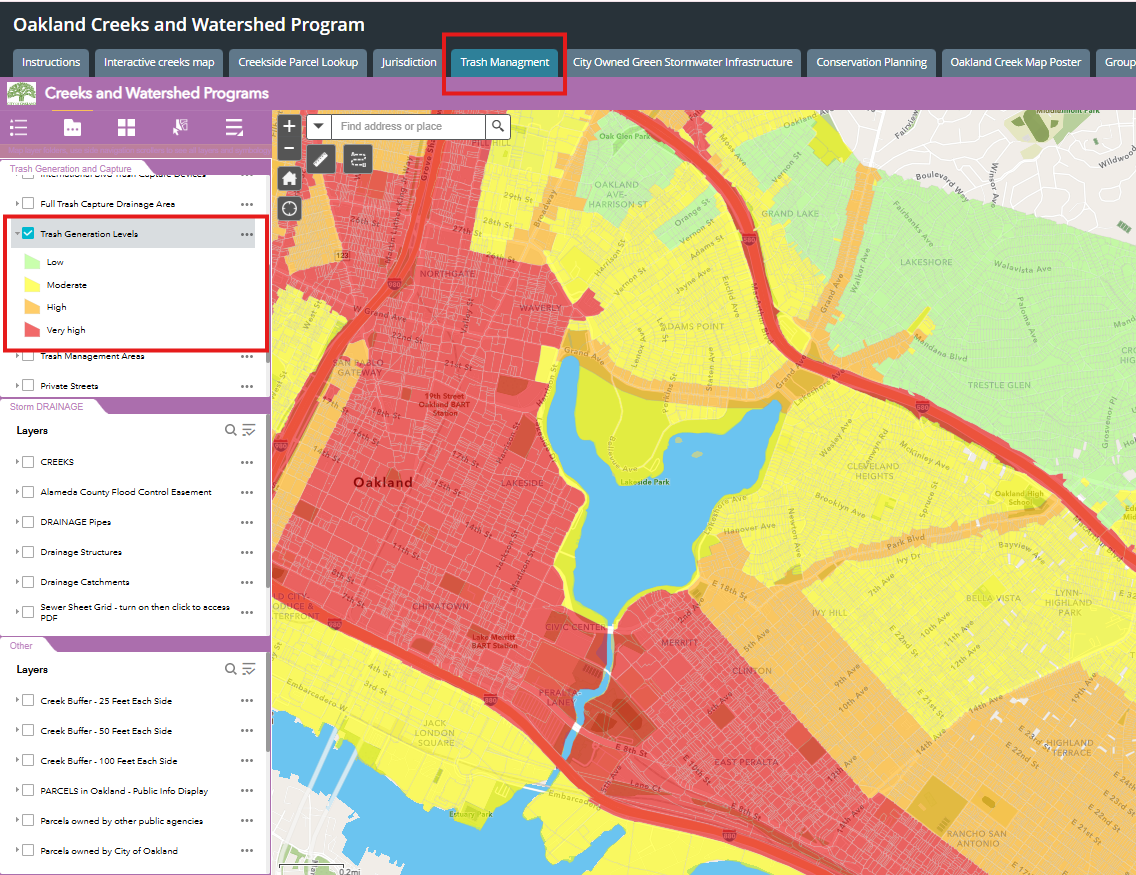
Task: Reset map to default home extent
Action: pos(289,178)
